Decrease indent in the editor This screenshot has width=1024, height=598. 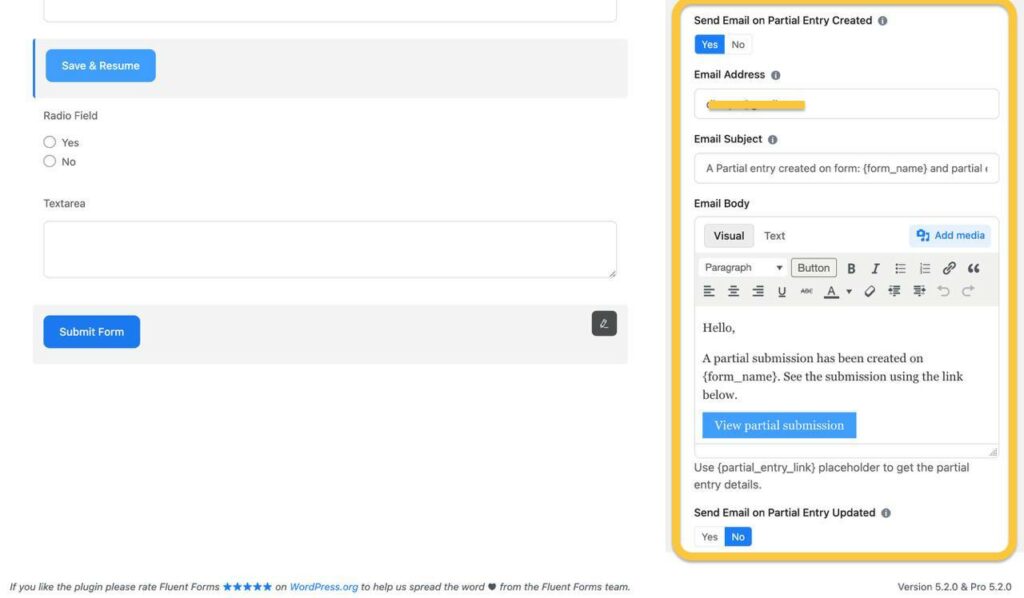[x=894, y=291]
